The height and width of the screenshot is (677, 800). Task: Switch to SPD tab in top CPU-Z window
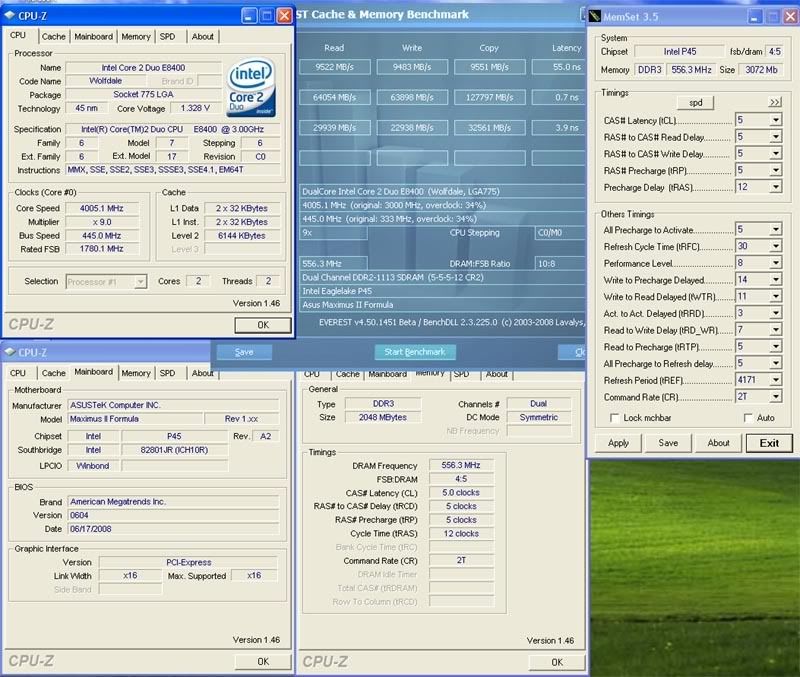(167, 37)
